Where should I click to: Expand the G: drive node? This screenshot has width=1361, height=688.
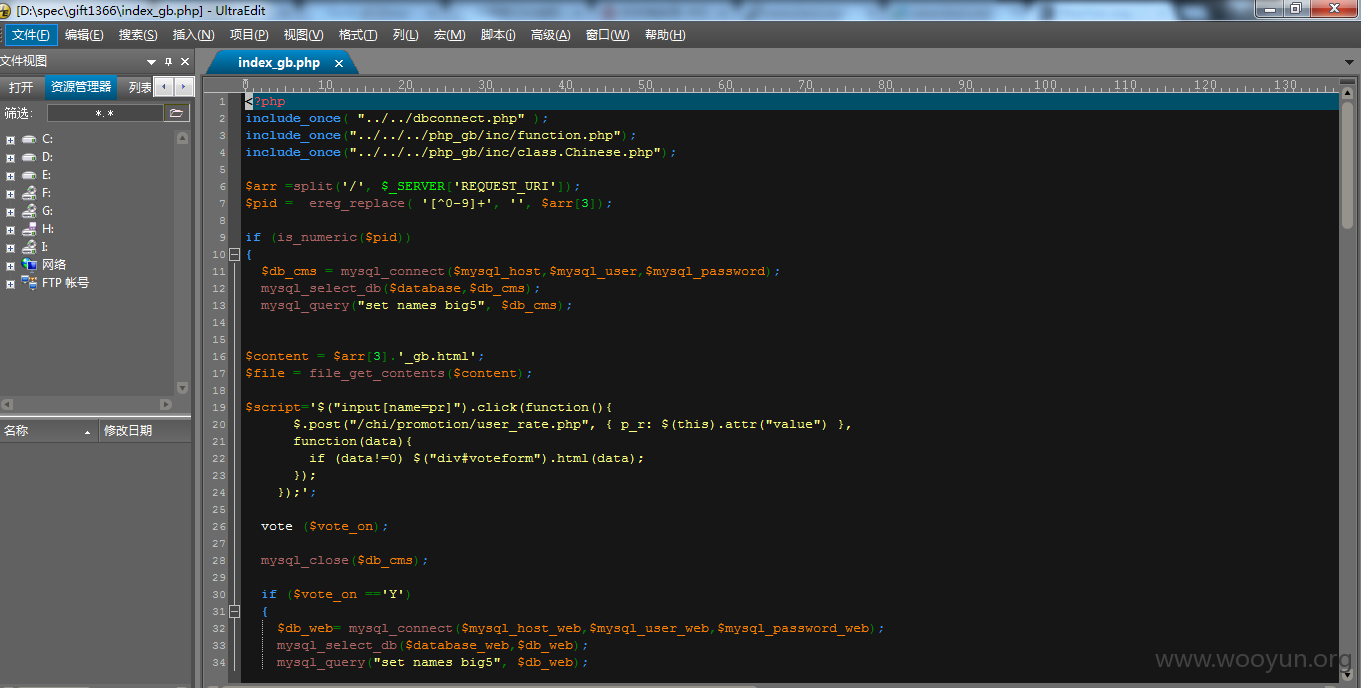[x=10, y=212]
